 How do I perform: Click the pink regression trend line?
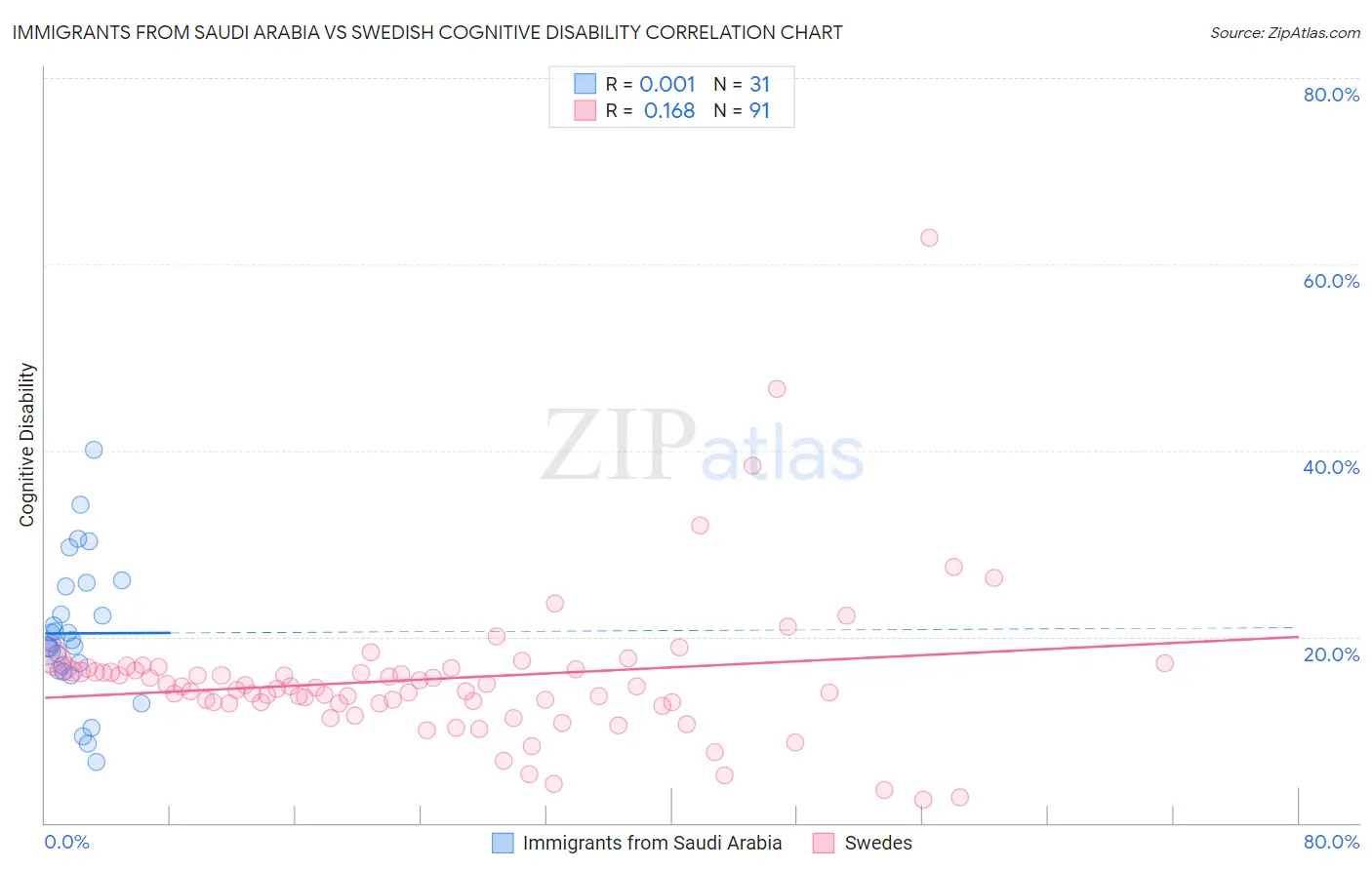tap(670, 667)
